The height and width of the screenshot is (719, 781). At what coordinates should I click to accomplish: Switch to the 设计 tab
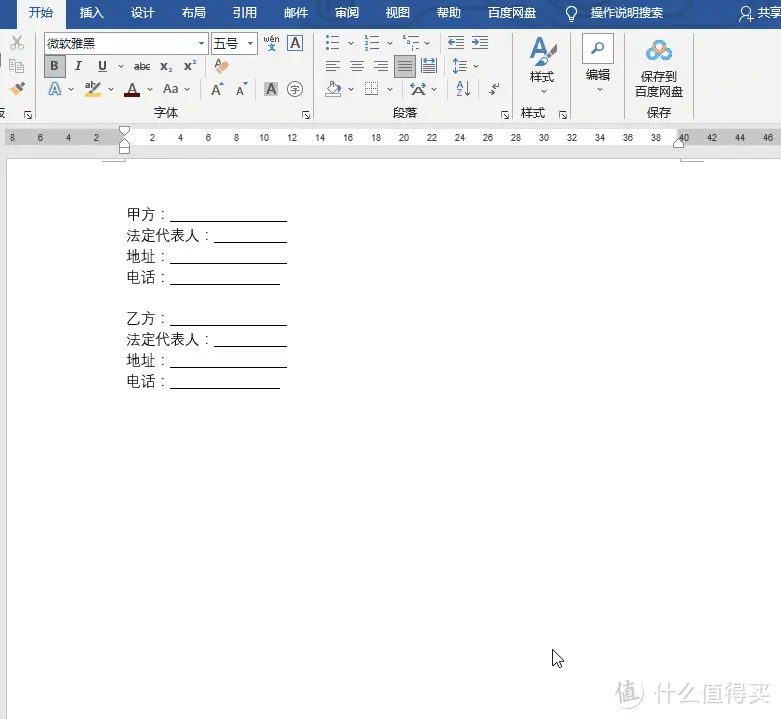point(143,13)
